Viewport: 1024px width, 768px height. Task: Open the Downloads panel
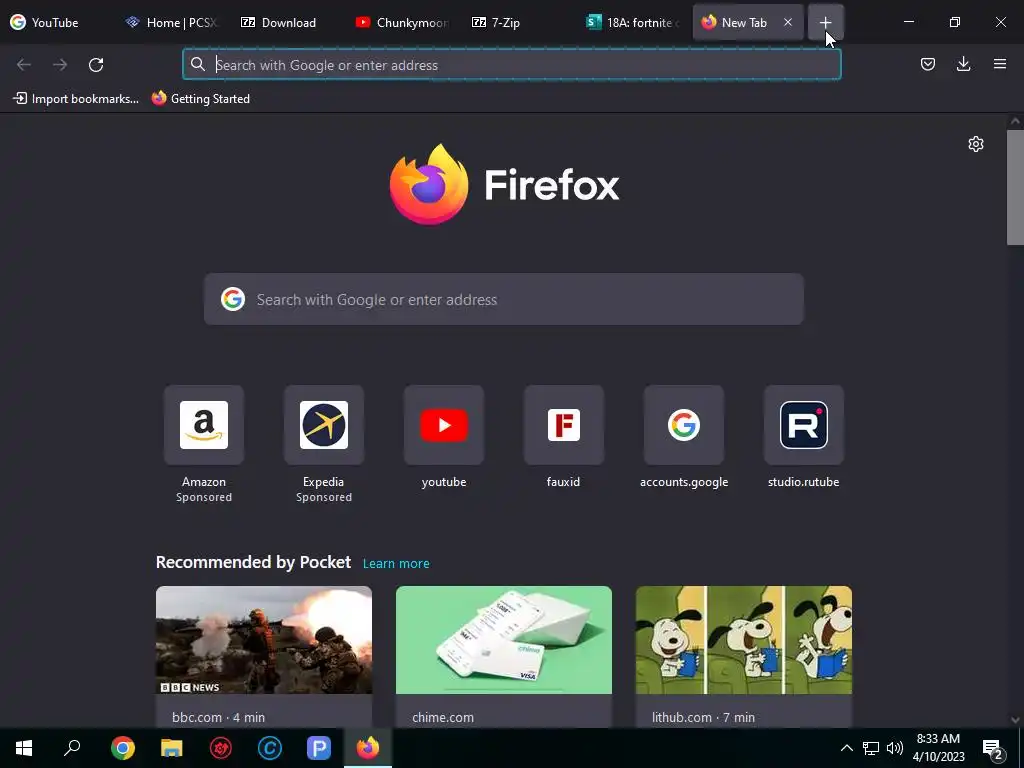[x=963, y=64]
